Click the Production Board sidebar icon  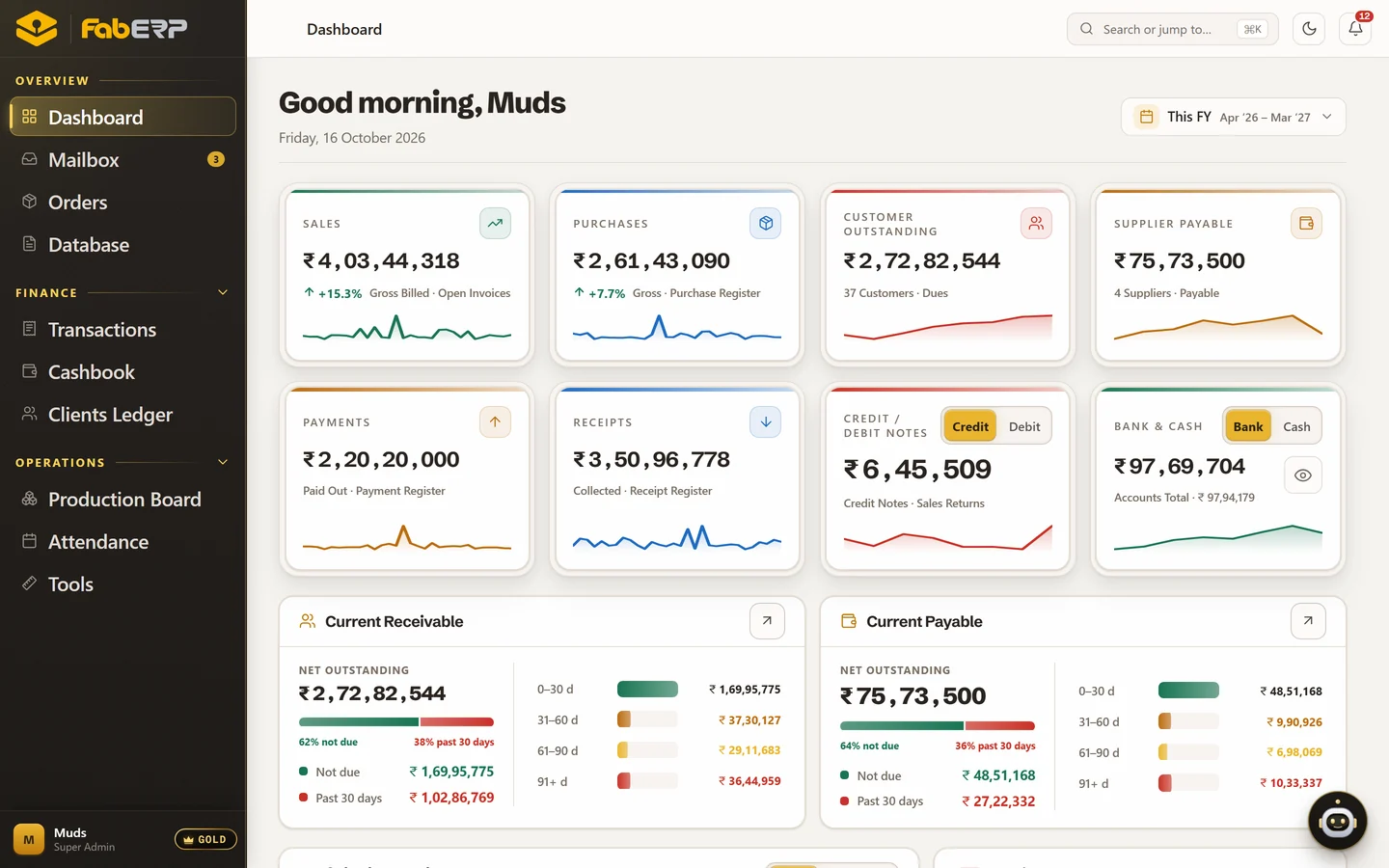pos(30,499)
